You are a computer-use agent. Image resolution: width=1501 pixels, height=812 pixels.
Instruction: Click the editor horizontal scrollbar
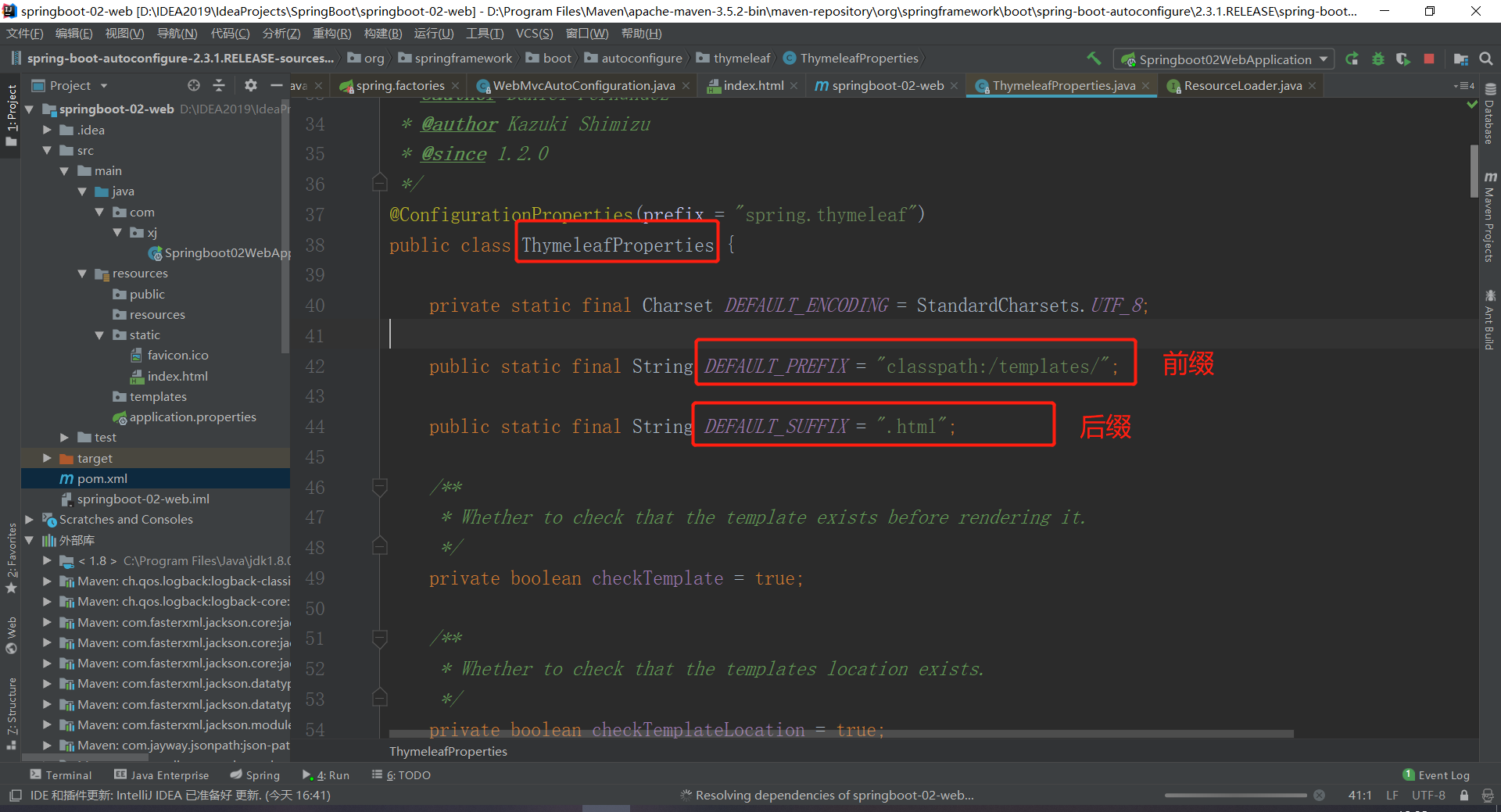coord(840,734)
